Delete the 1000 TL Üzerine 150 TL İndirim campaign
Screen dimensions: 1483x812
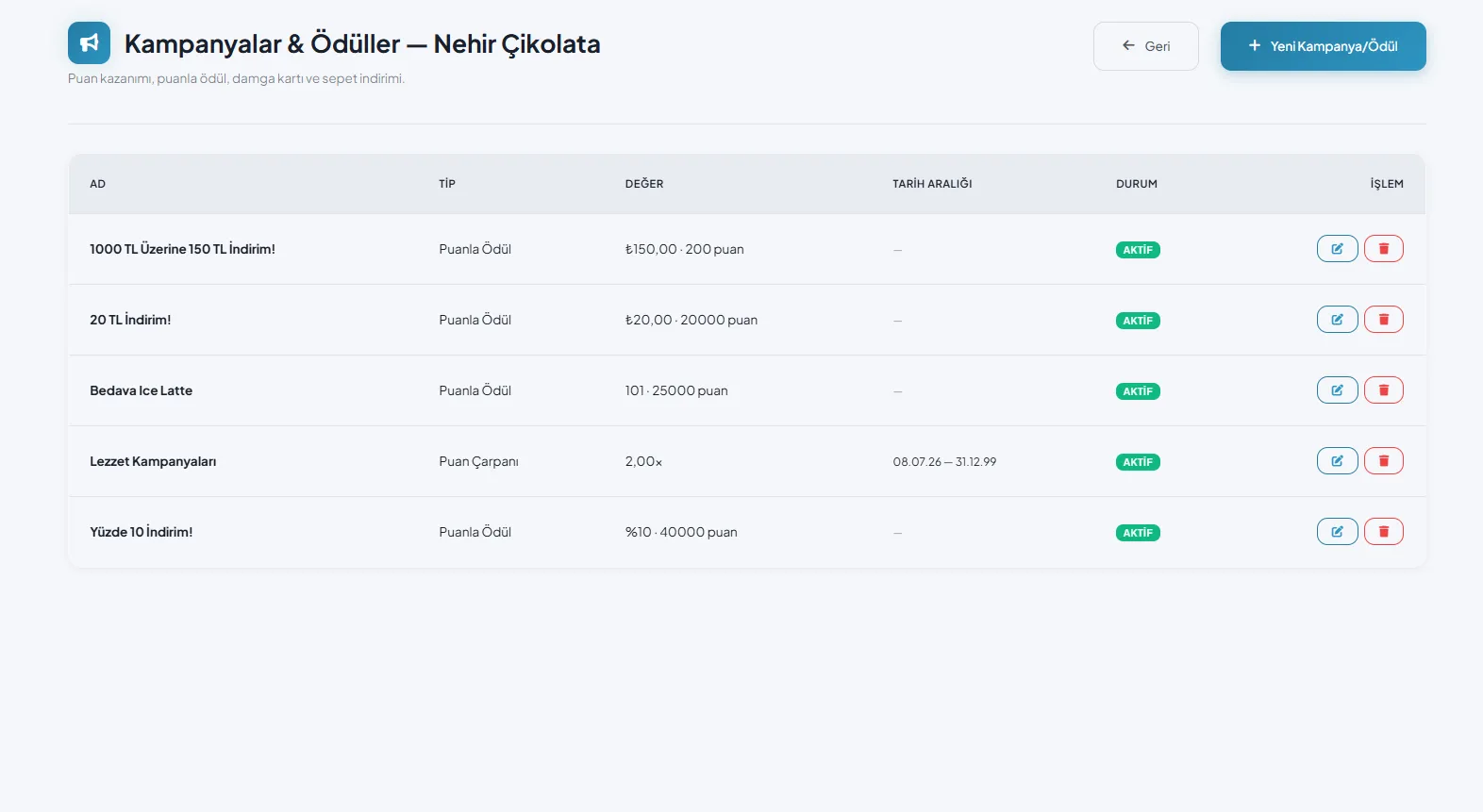click(1384, 249)
